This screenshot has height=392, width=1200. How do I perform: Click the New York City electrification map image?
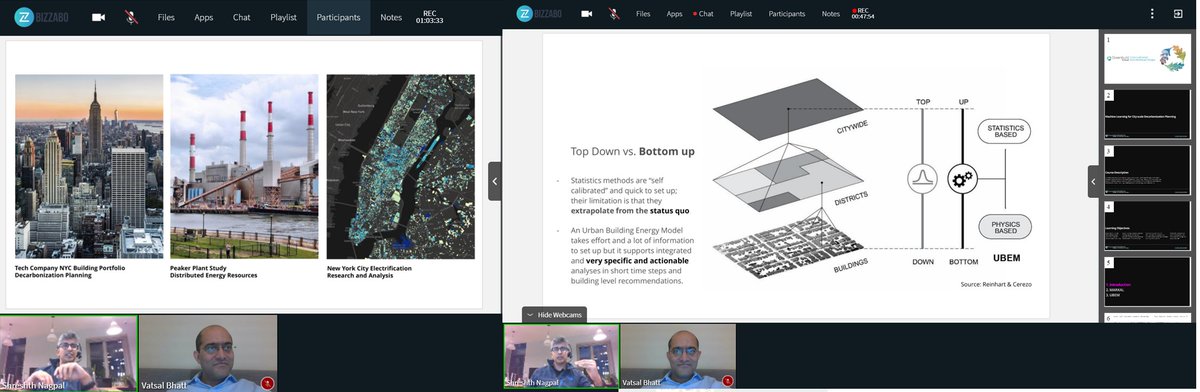(x=400, y=166)
